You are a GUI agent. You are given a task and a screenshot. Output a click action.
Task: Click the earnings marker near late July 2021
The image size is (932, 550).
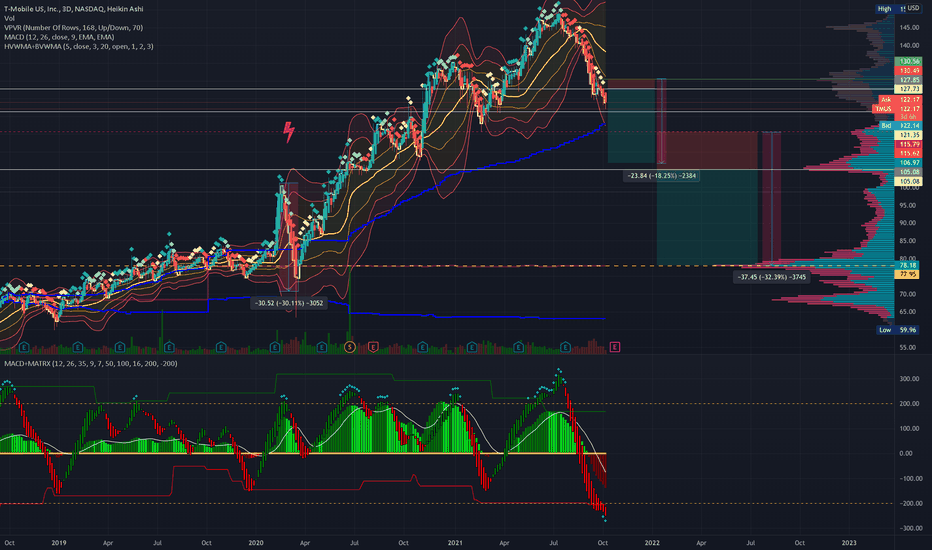565,347
